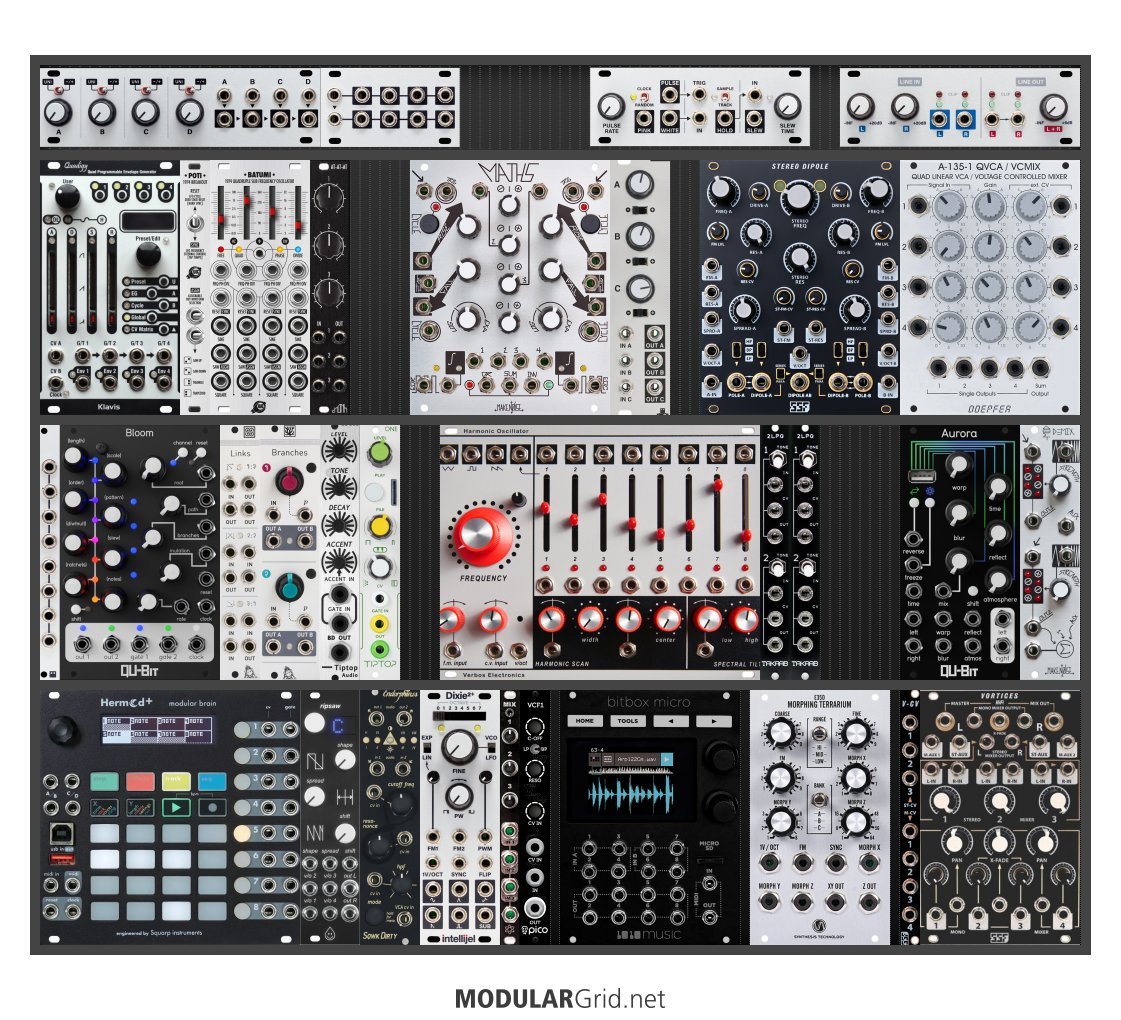The image size is (1121, 1020).
Task: Click harmonic fader 4 on the Harmonic Oscillator
Action: pos(631,511)
